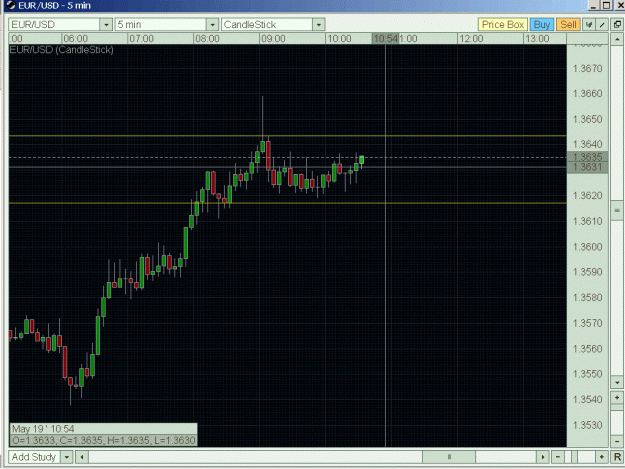Image resolution: width=625 pixels, height=469 pixels.
Task: Open the Add Study dropdown arrow
Action: pyautogui.click(x=67, y=457)
